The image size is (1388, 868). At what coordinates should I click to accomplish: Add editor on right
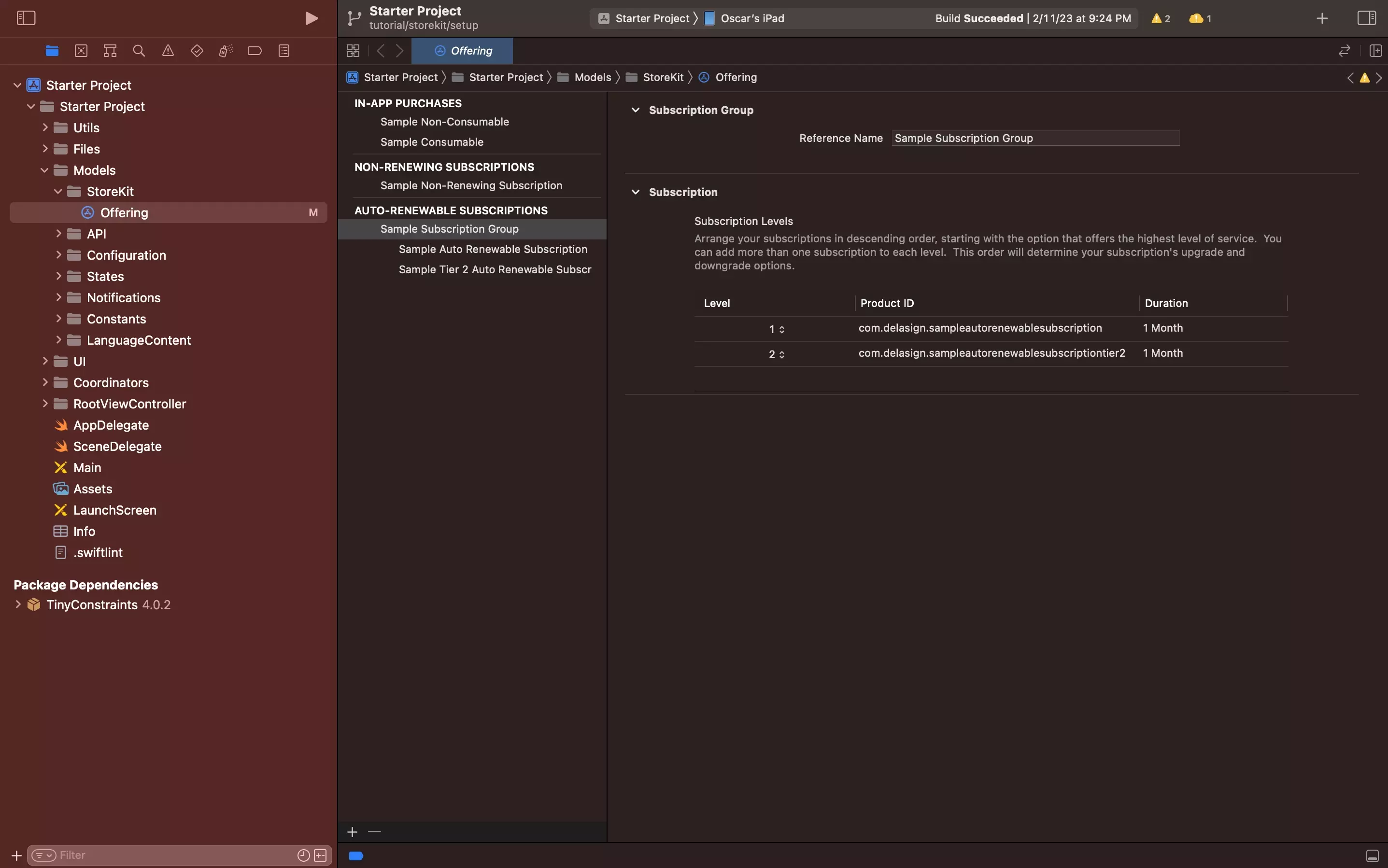[1376, 51]
